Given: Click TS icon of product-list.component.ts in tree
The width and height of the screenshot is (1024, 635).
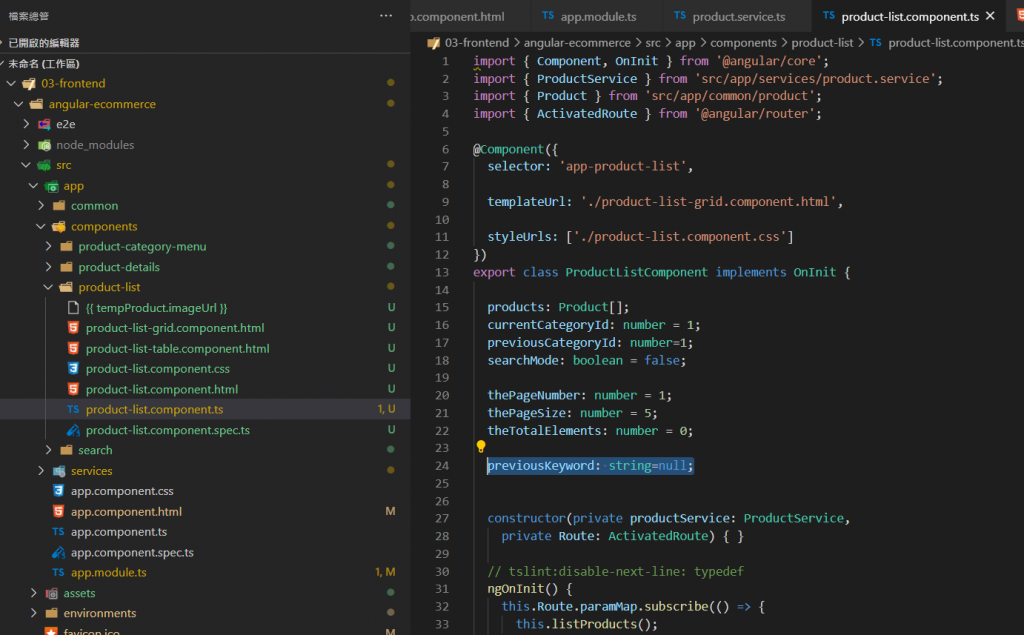Looking at the screenshot, I should (x=73, y=410).
